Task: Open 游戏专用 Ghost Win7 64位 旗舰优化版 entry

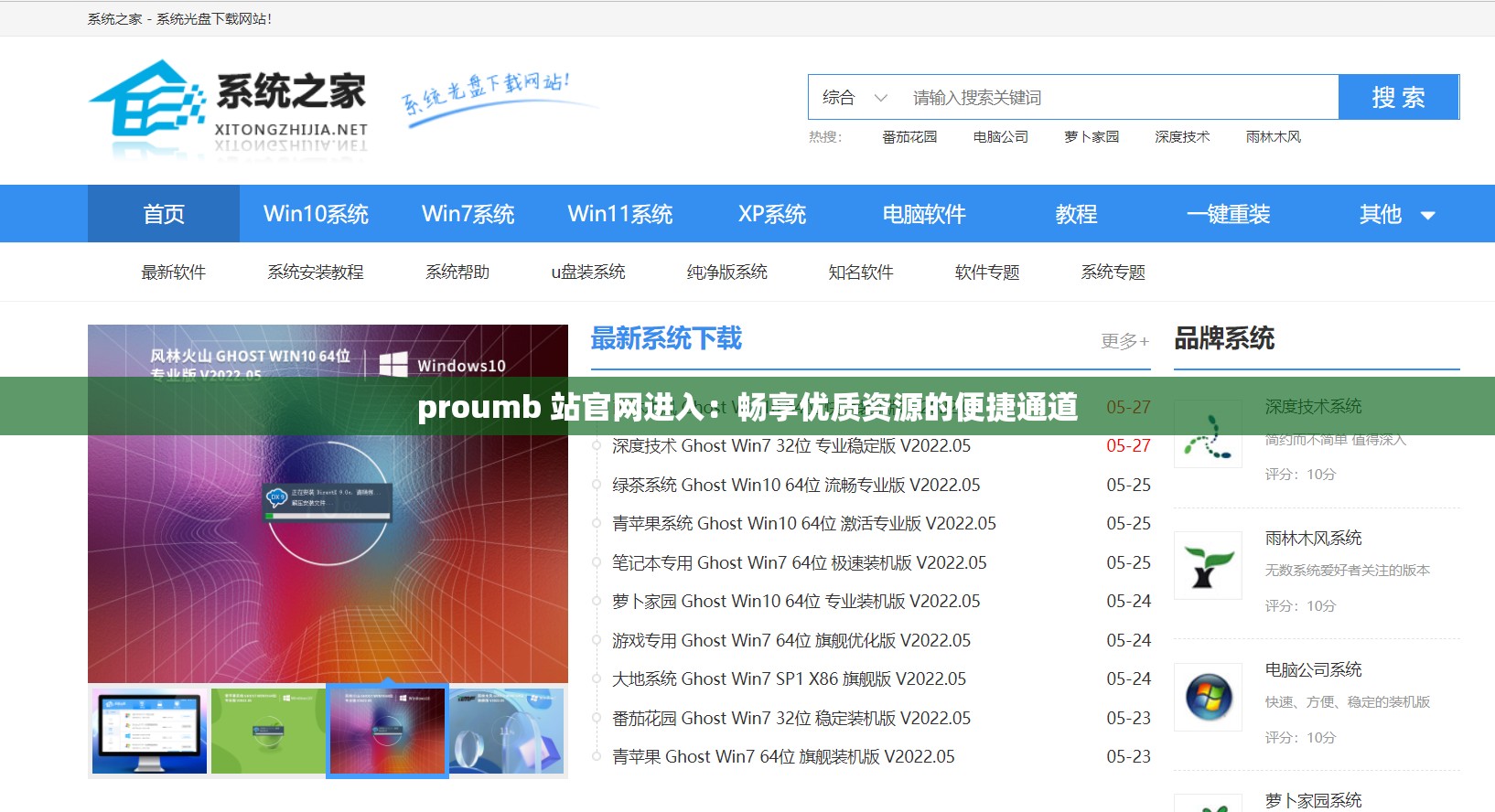Action: coord(791,640)
